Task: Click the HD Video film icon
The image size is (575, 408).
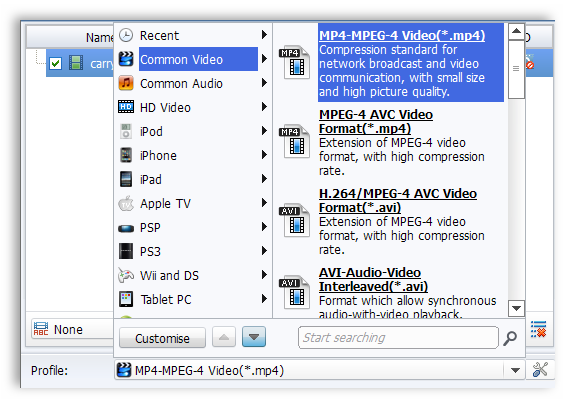Action: coord(126,107)
